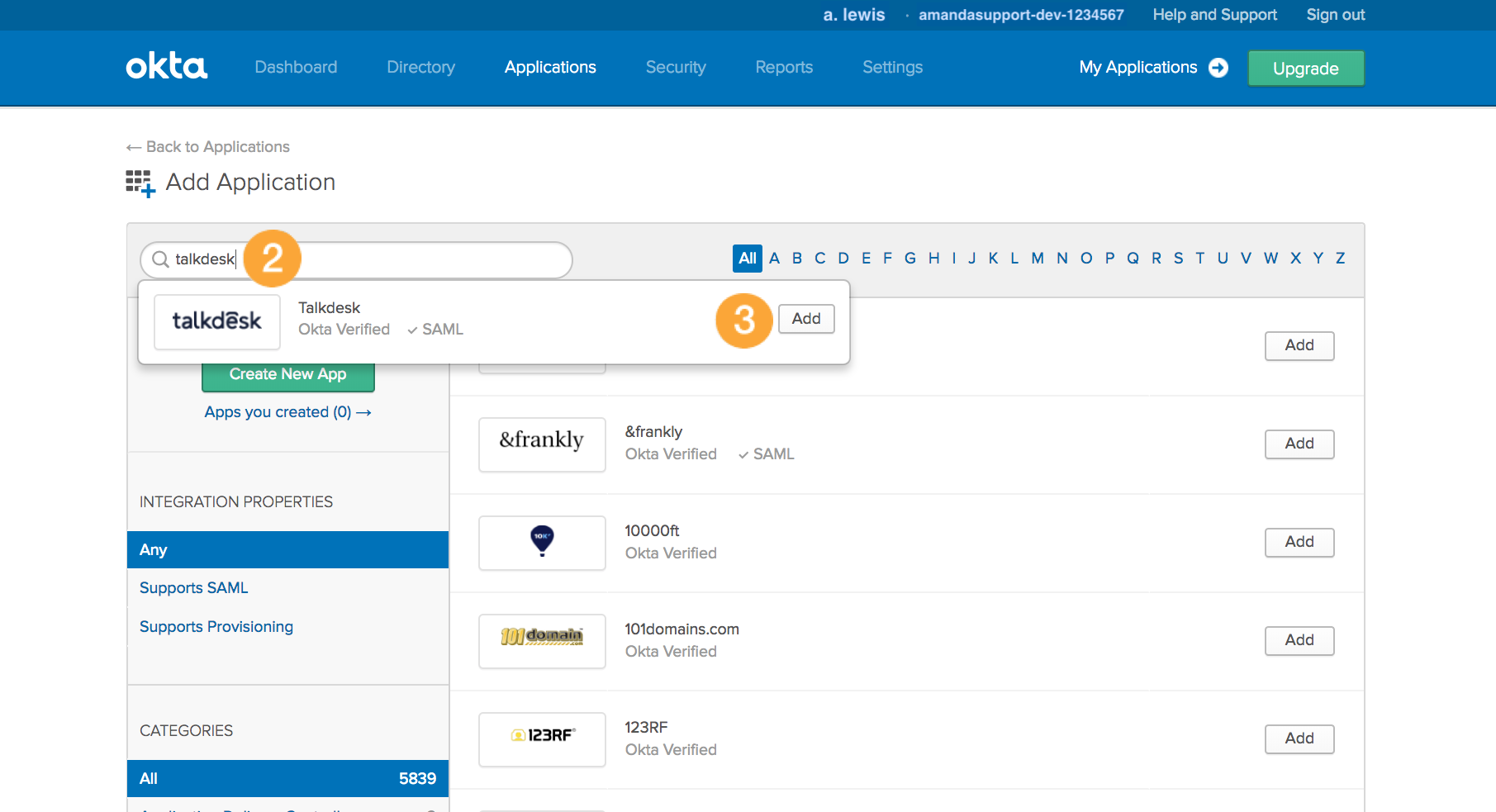Open the 10000ft balloon logo
The image size is (1496, 812).
coord(542,543)
